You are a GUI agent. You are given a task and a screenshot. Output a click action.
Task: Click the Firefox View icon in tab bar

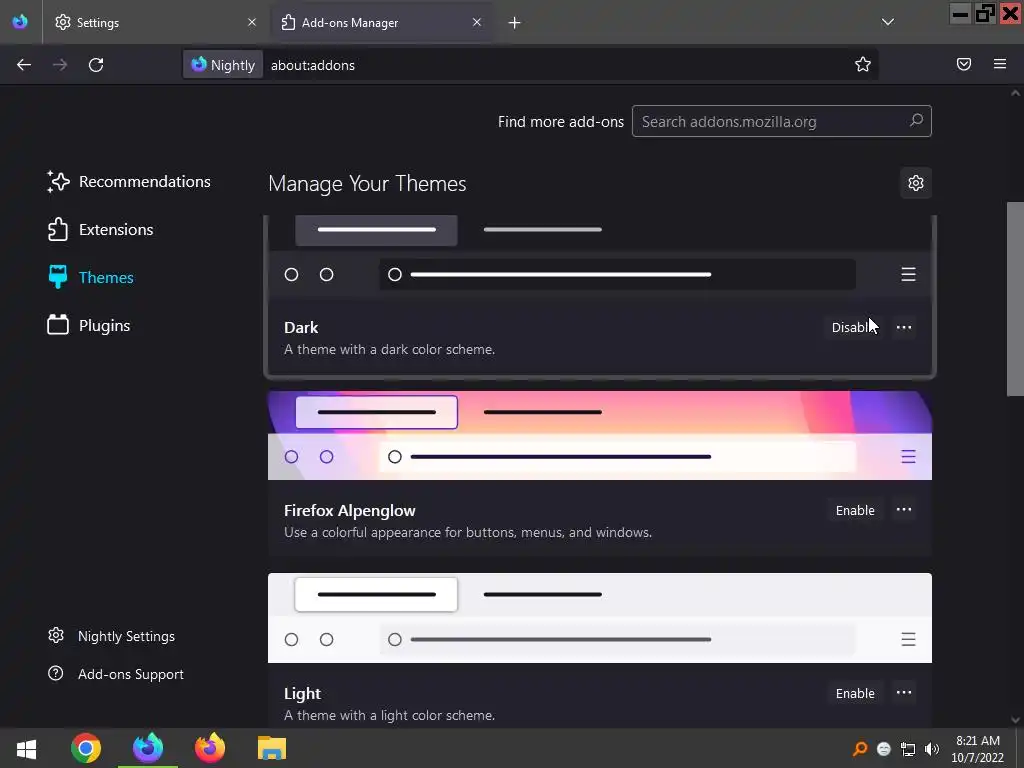[20, 22]
